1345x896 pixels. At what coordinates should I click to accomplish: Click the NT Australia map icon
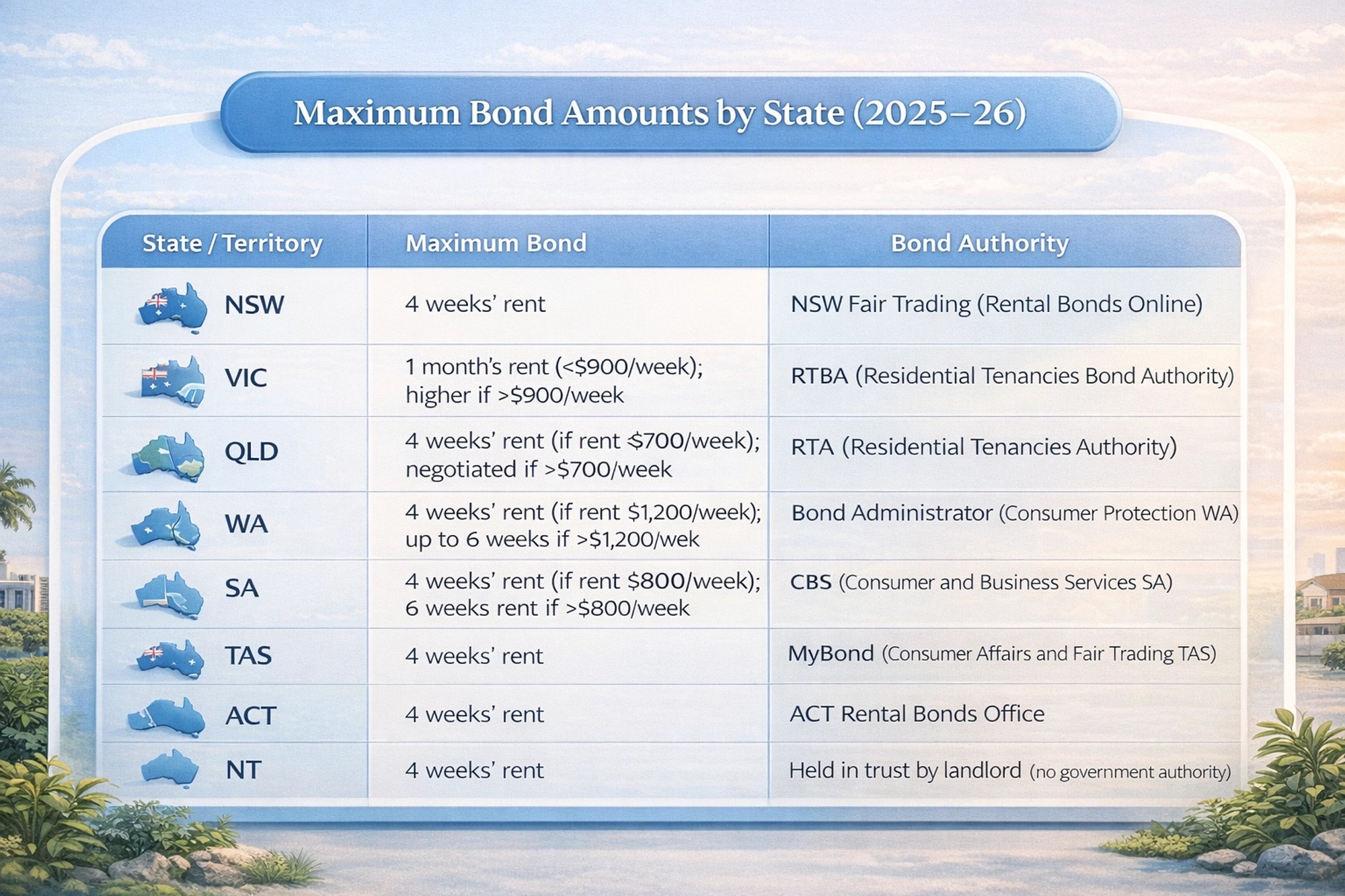click(x=171, y=767)
